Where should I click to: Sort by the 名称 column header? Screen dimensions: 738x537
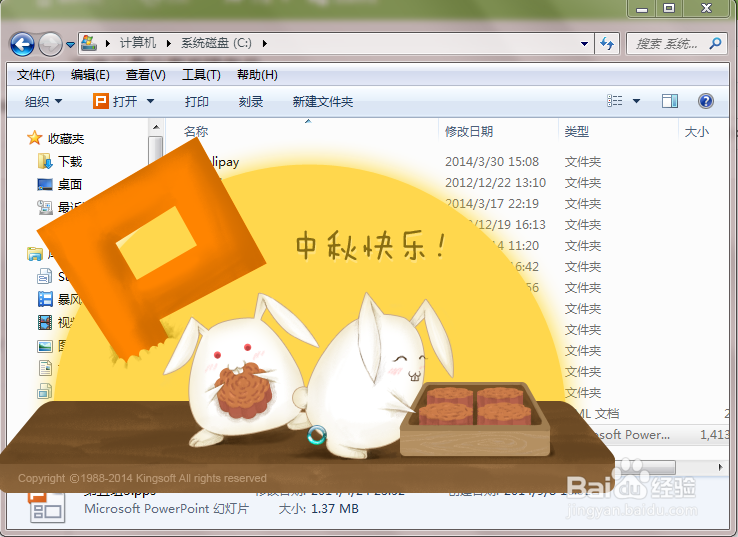[x=196, y=131]
